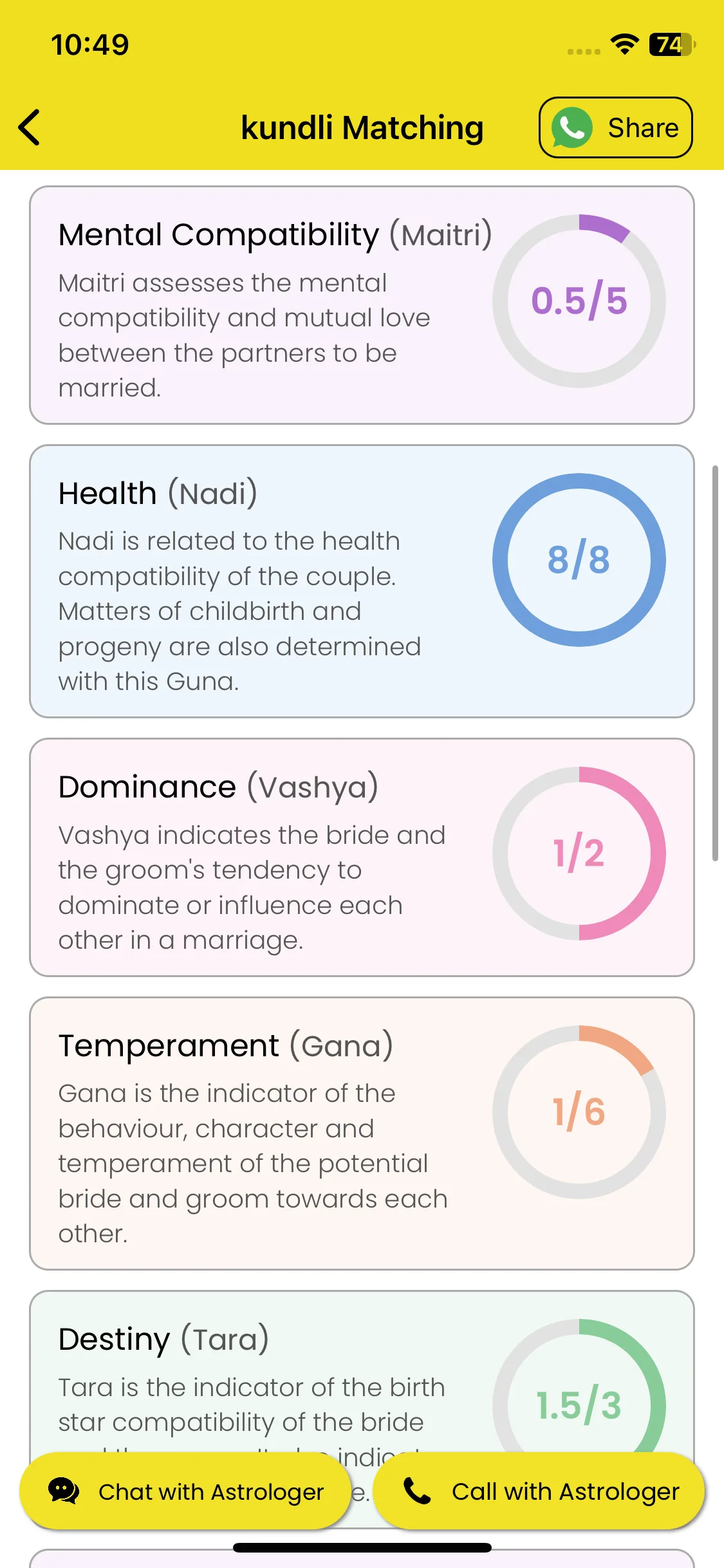Select the Health (Nadi) card heading

pyautogui.click(x=158, y=494)
